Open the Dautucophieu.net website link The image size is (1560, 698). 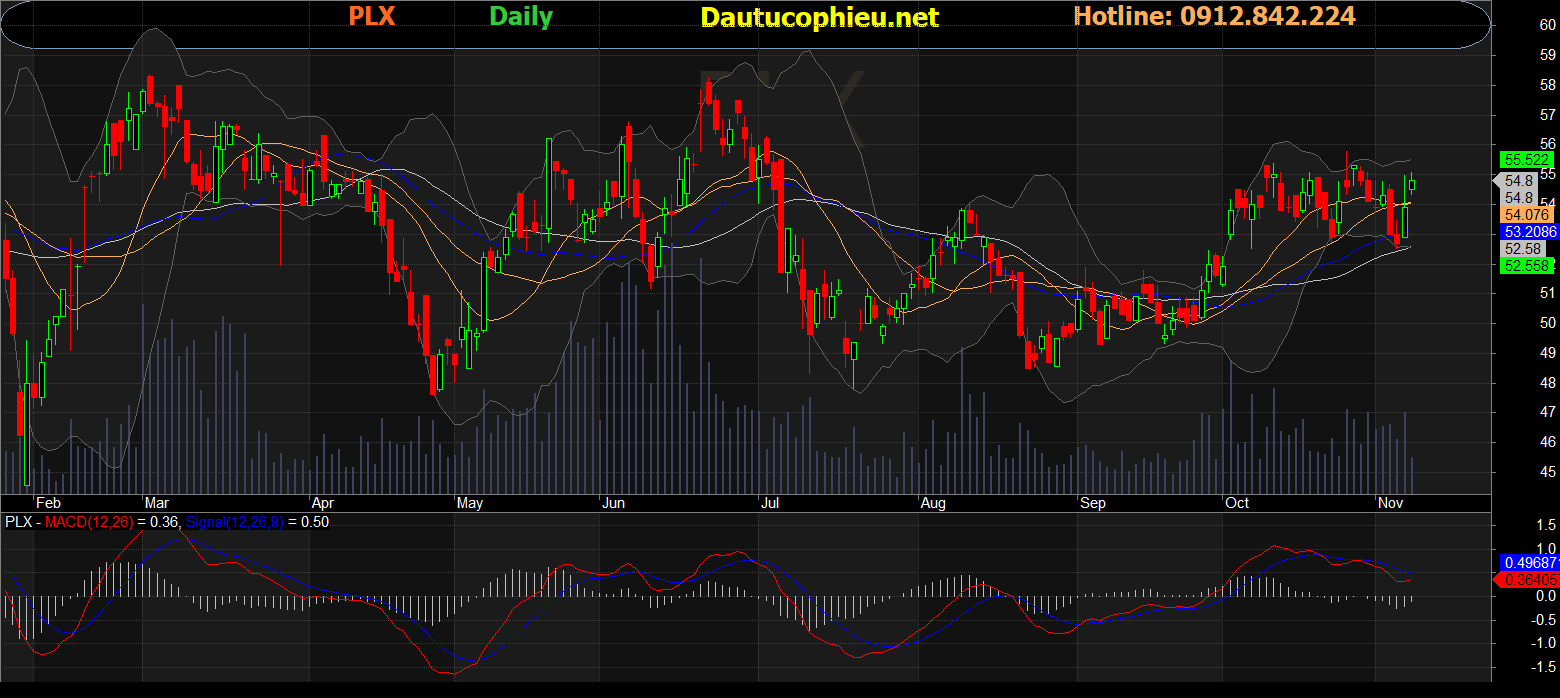pyautogui.click(x=819, y=18)
